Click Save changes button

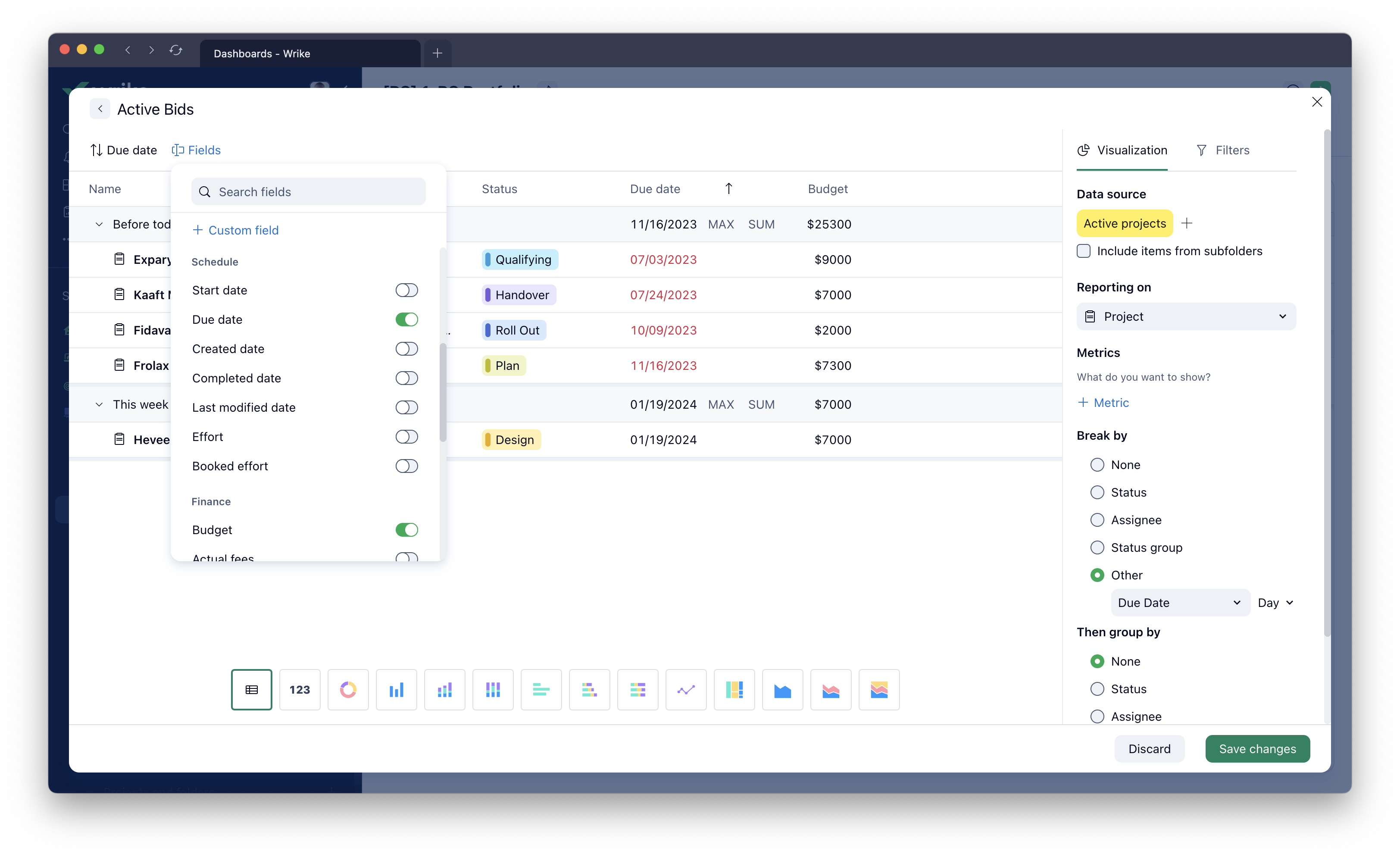[1257, 748]
